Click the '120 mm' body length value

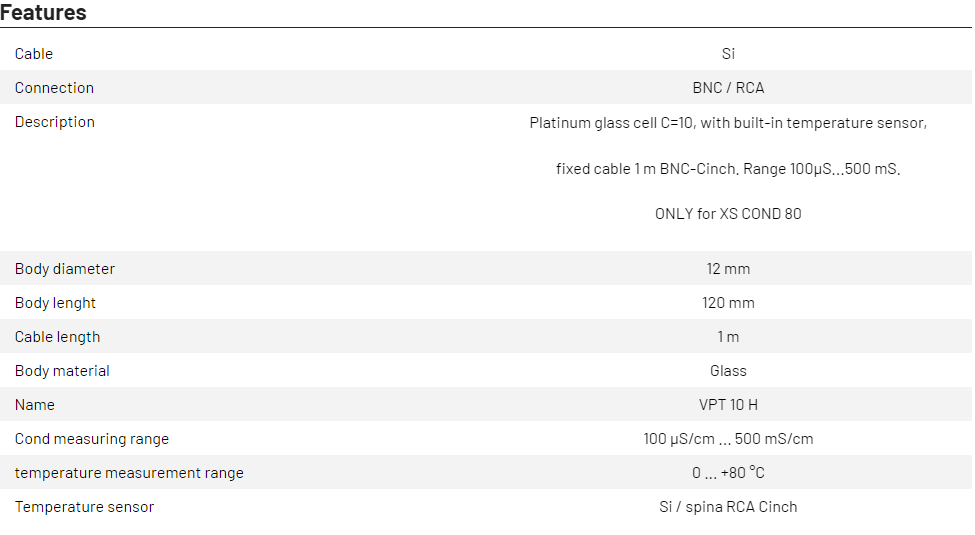click(x=728, y=303)
